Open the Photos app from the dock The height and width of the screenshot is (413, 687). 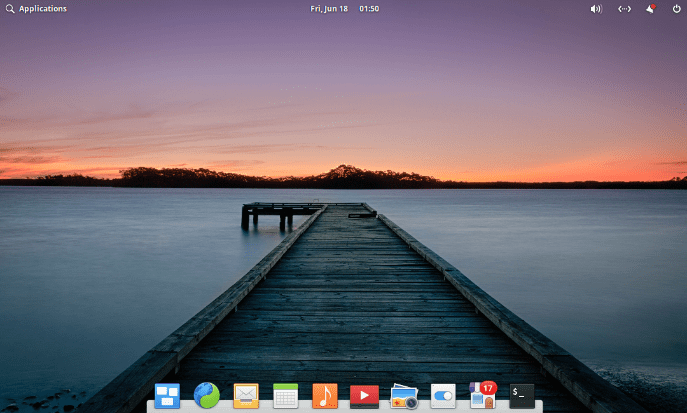click(404, 396)
